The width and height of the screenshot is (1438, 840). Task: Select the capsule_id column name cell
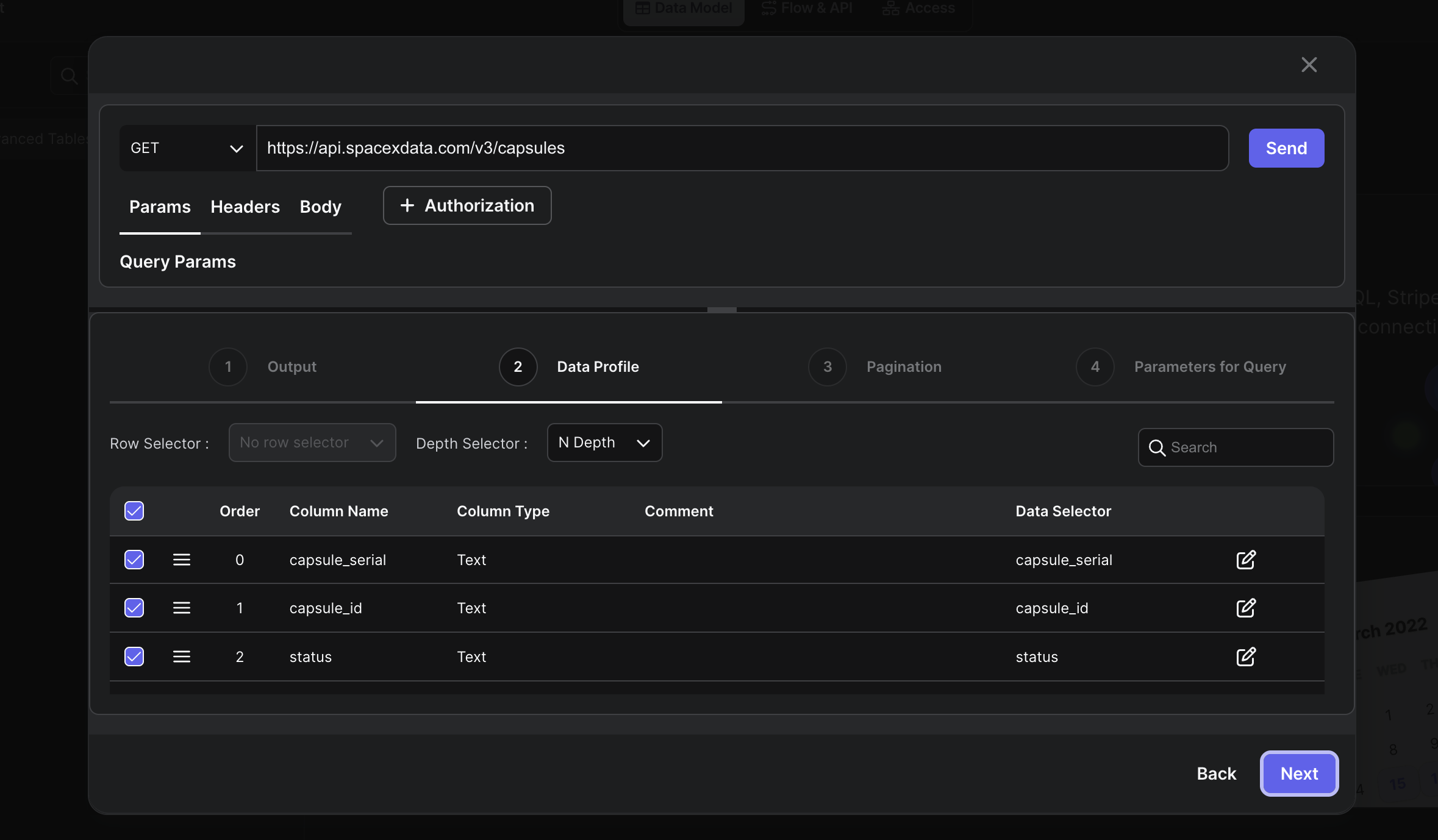326,608
